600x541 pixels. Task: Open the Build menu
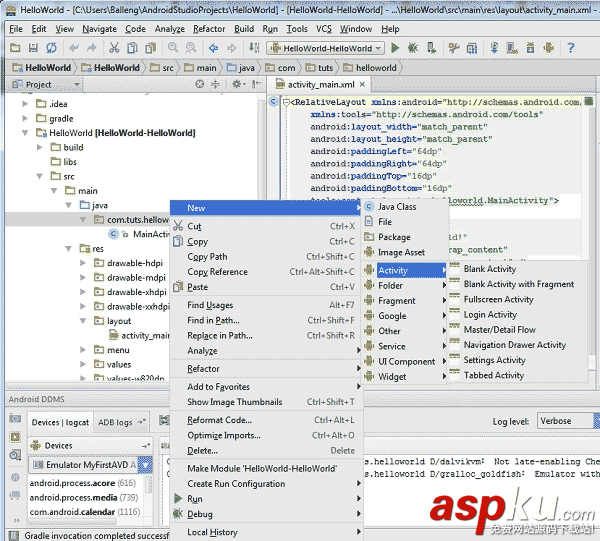(244, 29)
